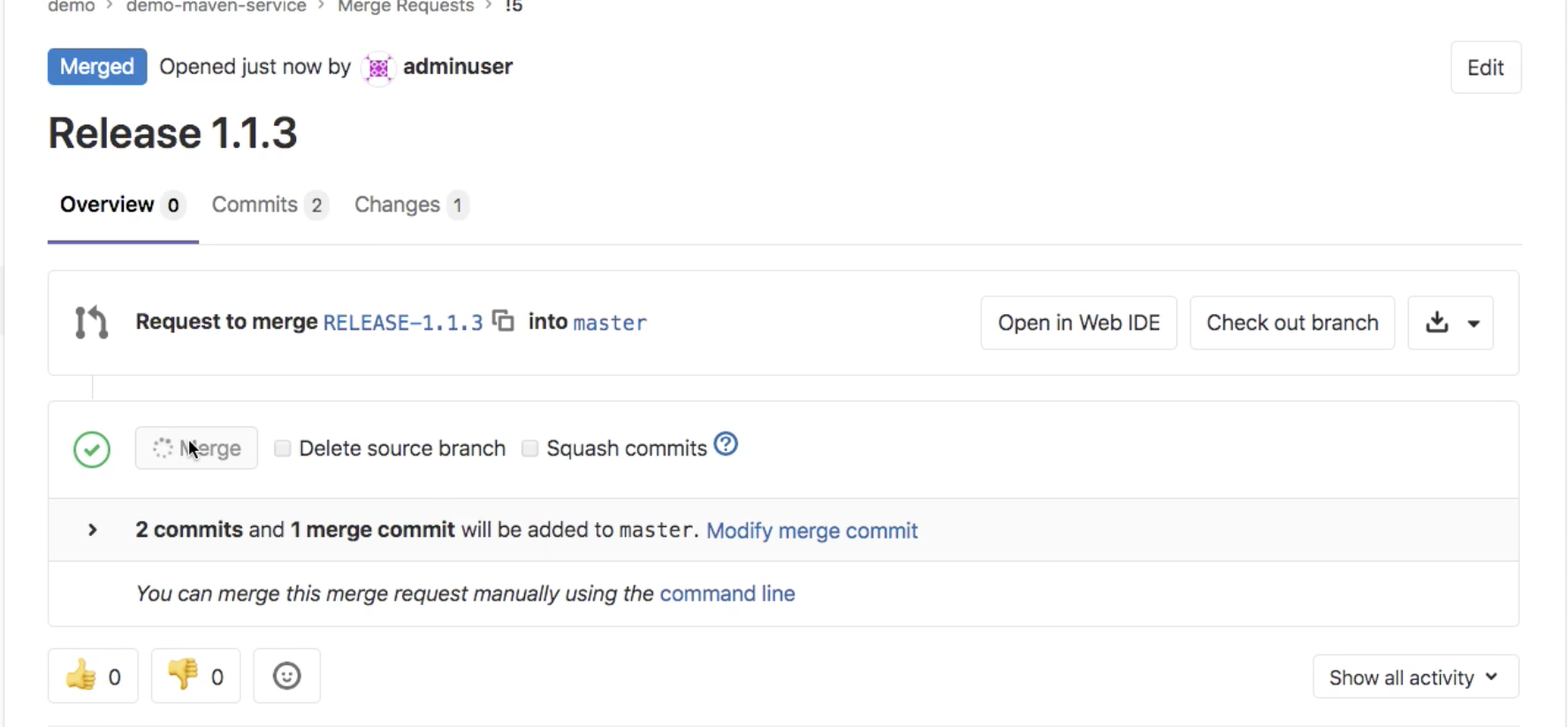
Task: Click the merge request branch icon
Action: pos(92,323)
